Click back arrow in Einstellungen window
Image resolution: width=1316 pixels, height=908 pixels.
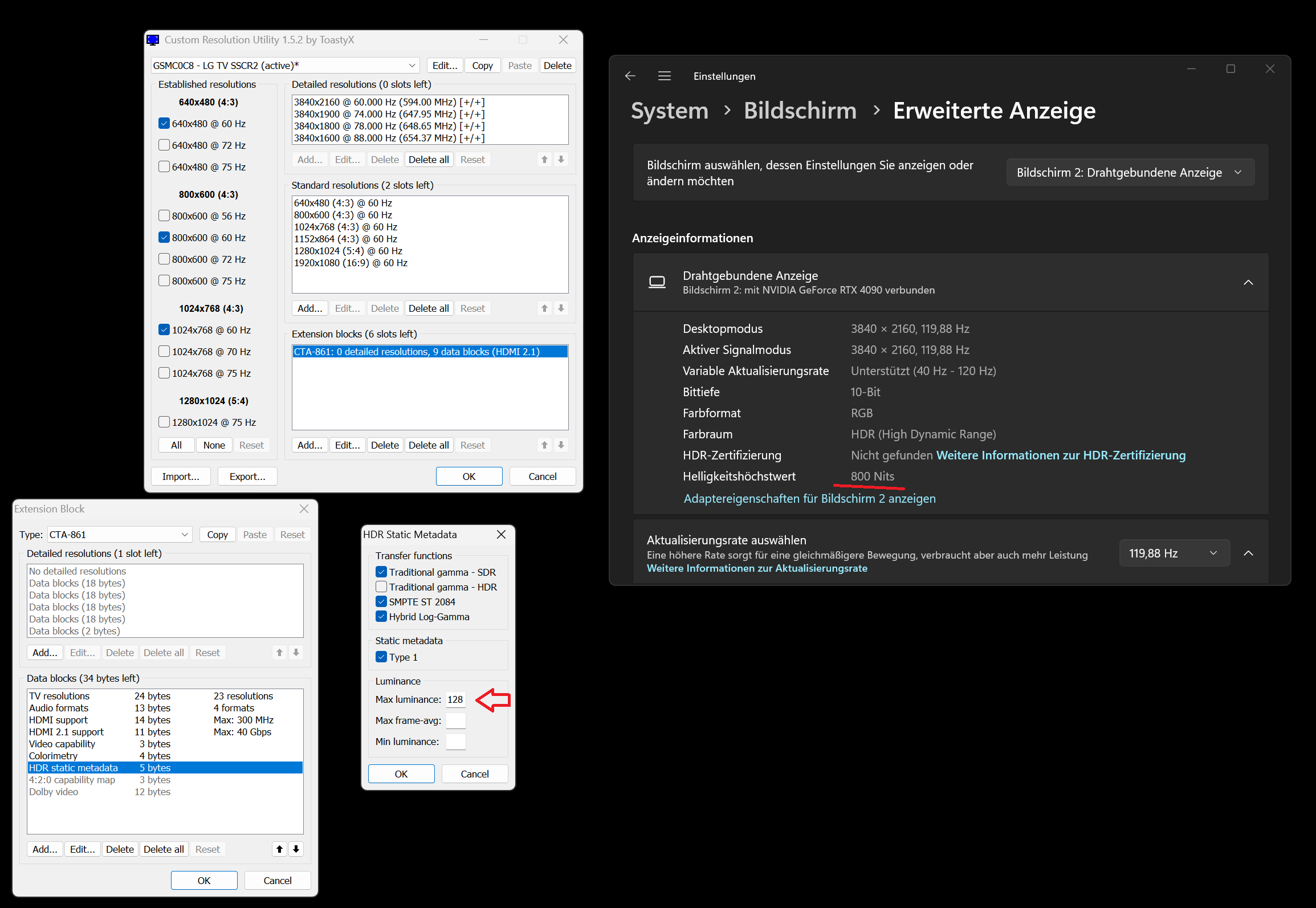(x=630, y=76)
